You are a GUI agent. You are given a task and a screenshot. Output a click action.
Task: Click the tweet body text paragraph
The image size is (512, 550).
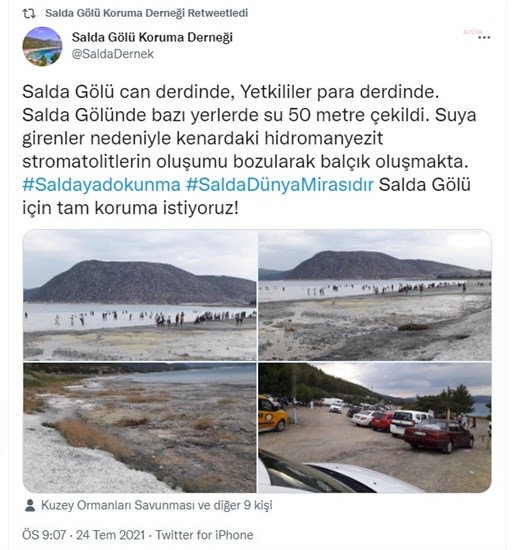click(249, 150)
